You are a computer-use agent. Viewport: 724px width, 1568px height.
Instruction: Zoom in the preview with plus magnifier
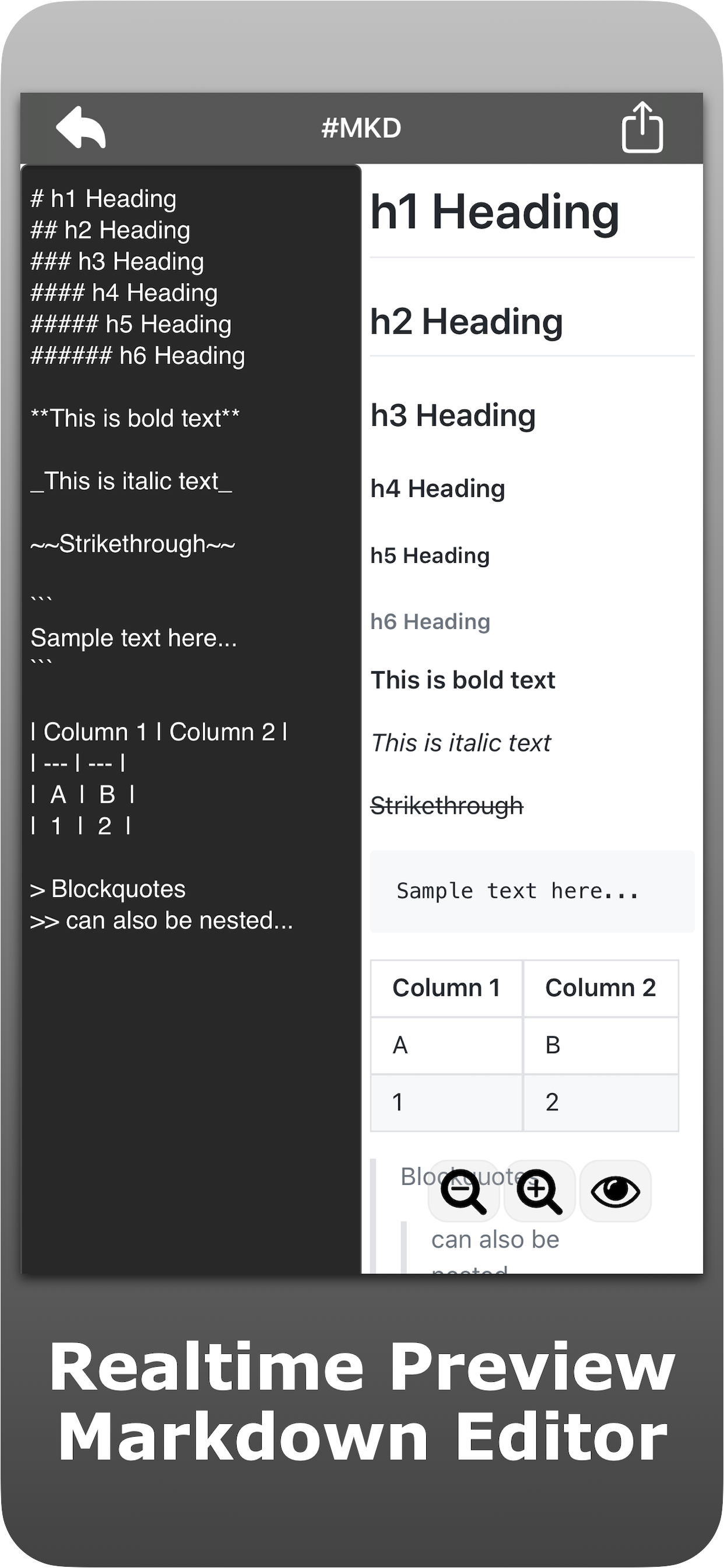[x=539, y=1191]
